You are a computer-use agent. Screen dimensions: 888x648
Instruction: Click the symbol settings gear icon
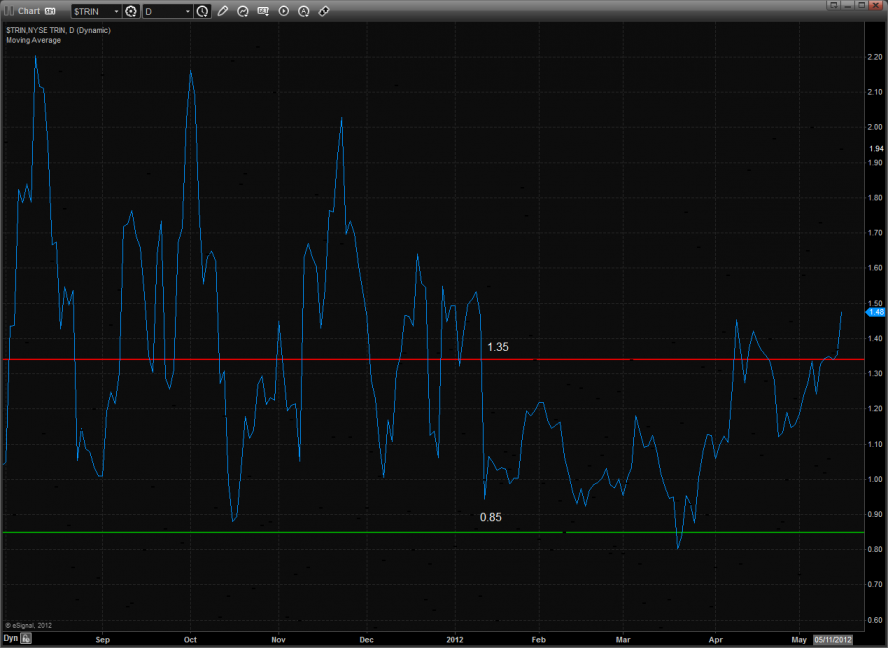click(131, 11)
